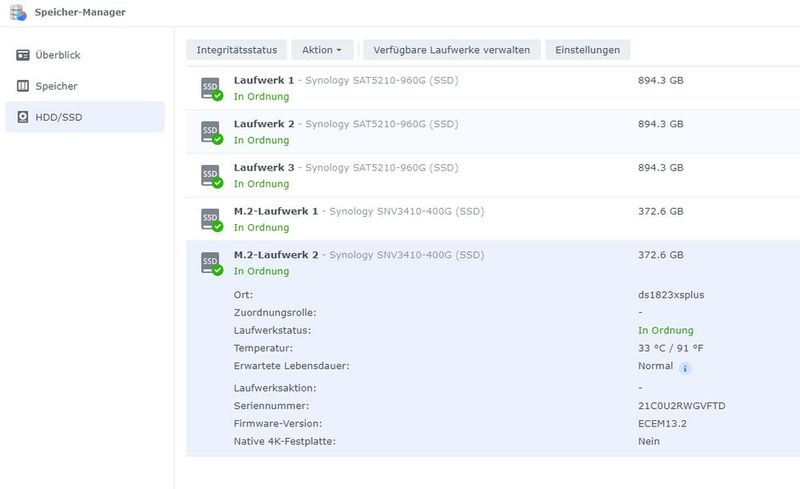Click In Ordnung status under Laufwerk 1
Viewport: 800px width, 489px height.
click(261, 96)
